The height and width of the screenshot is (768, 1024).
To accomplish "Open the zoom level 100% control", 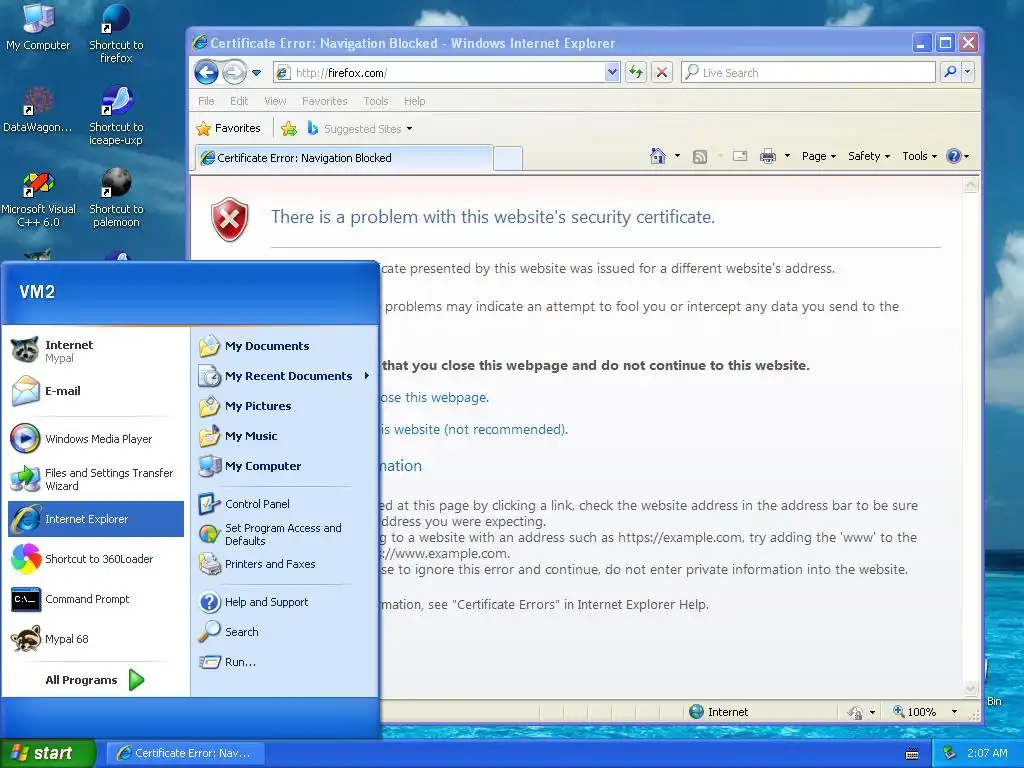I will tap(925, 712).
